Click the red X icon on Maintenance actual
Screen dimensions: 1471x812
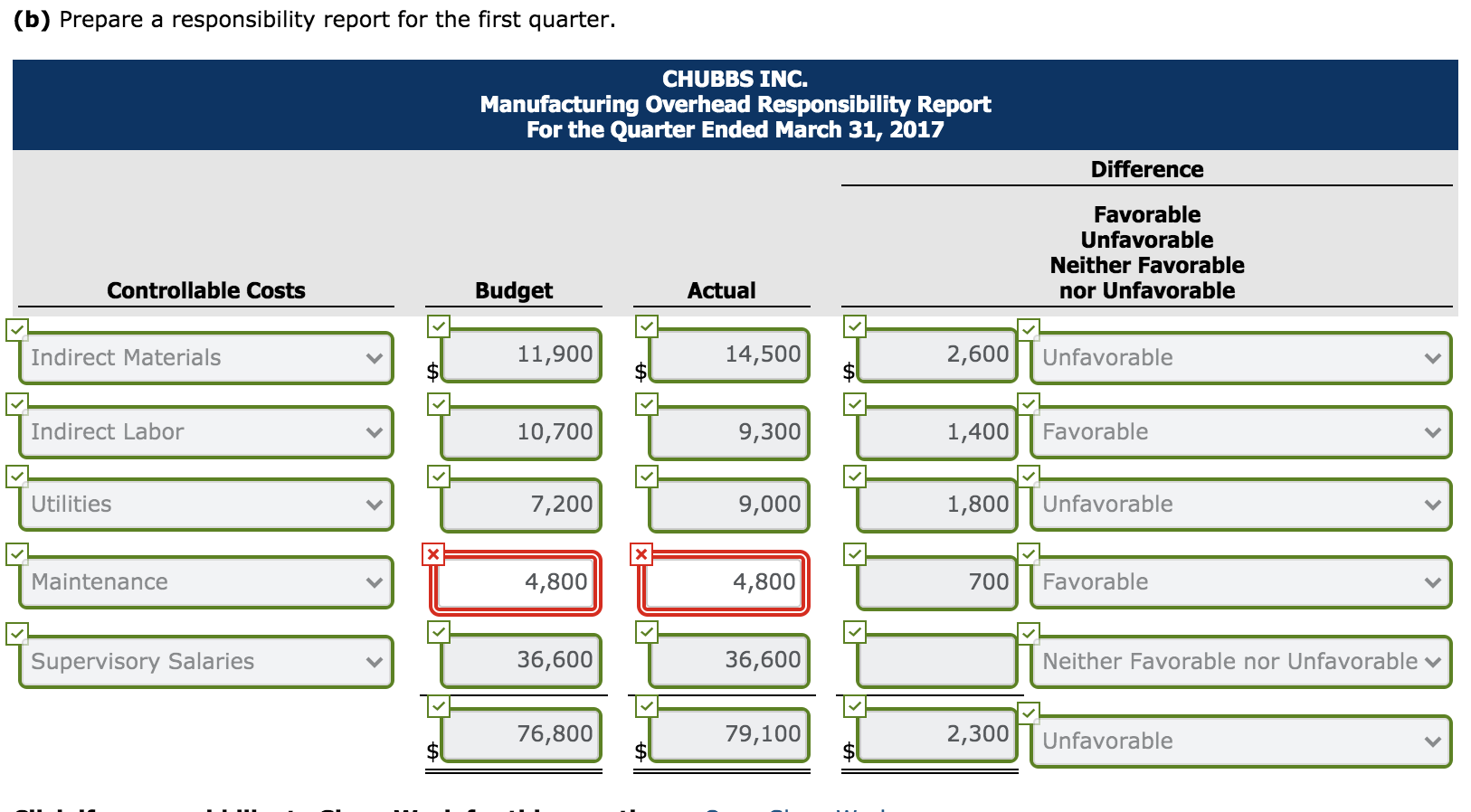pyautogui.click(x=641, y=554)
